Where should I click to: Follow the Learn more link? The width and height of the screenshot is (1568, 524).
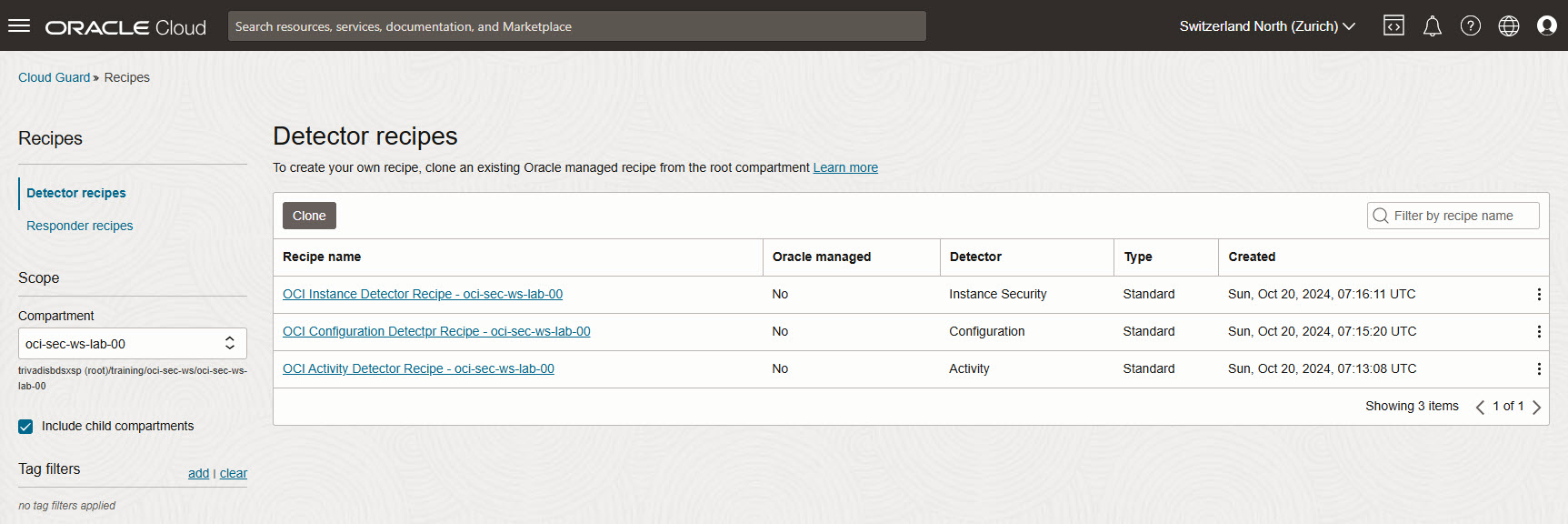[x=845, y=167]
